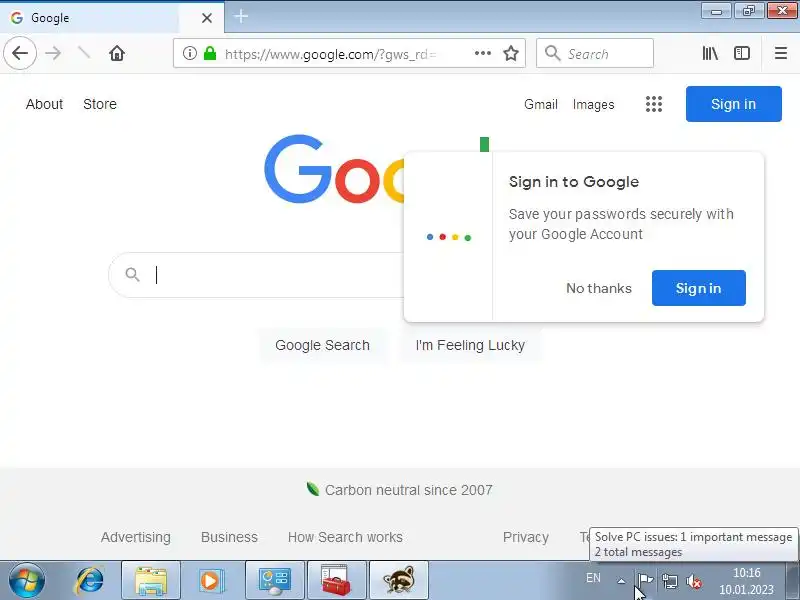
Task: Open the Store link
Action: click(x=100, y=104)
